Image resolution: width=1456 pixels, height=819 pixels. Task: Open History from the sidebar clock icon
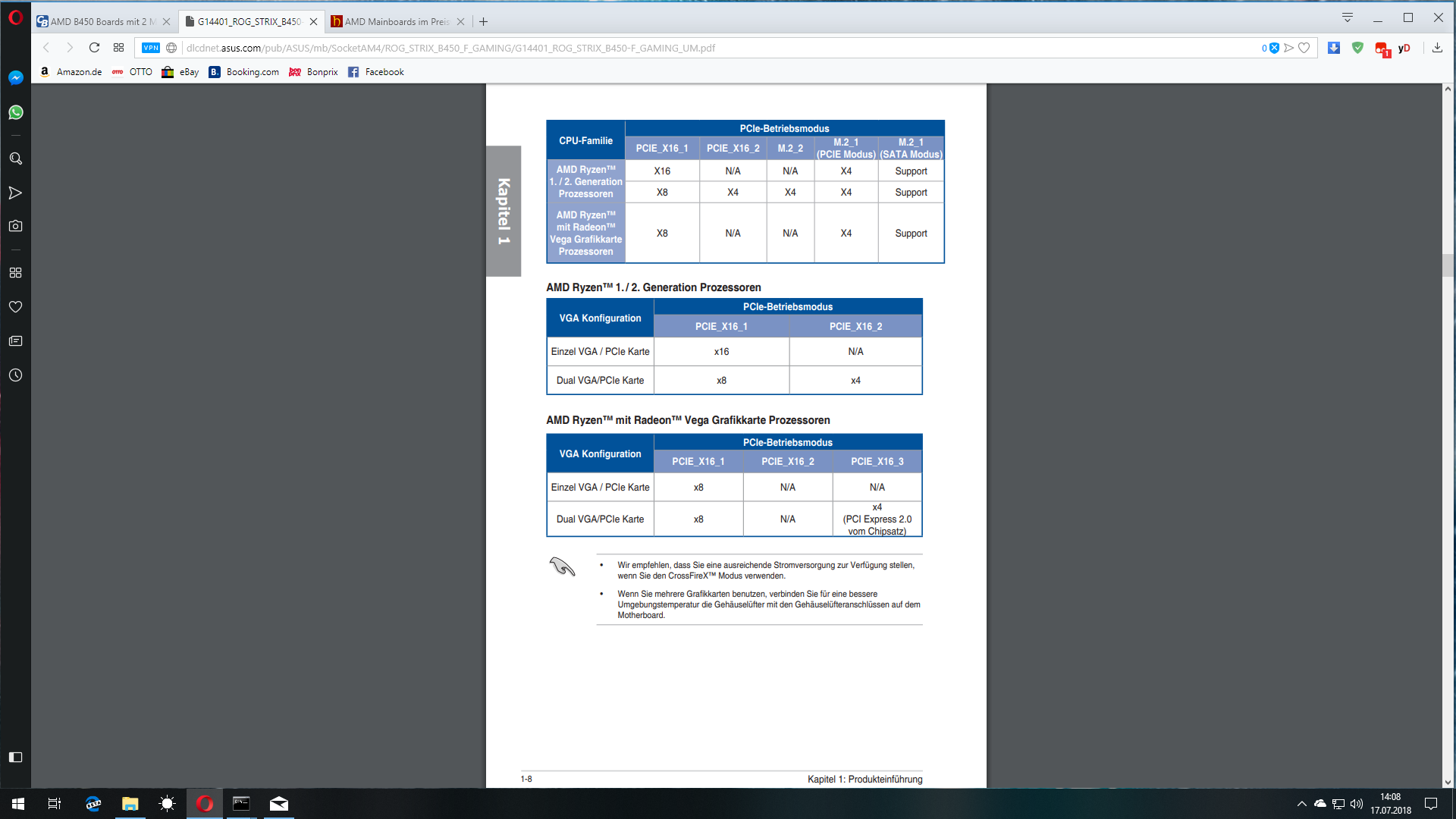(15, 375)
